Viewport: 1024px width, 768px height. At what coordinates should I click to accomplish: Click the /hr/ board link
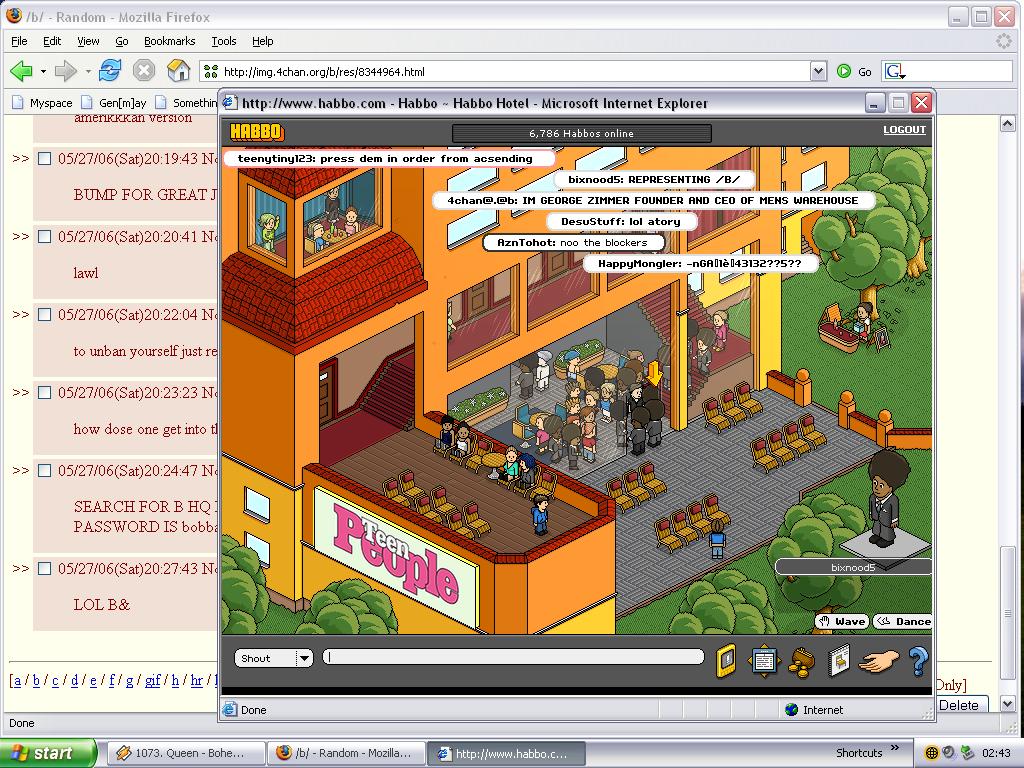click(196, 680)
